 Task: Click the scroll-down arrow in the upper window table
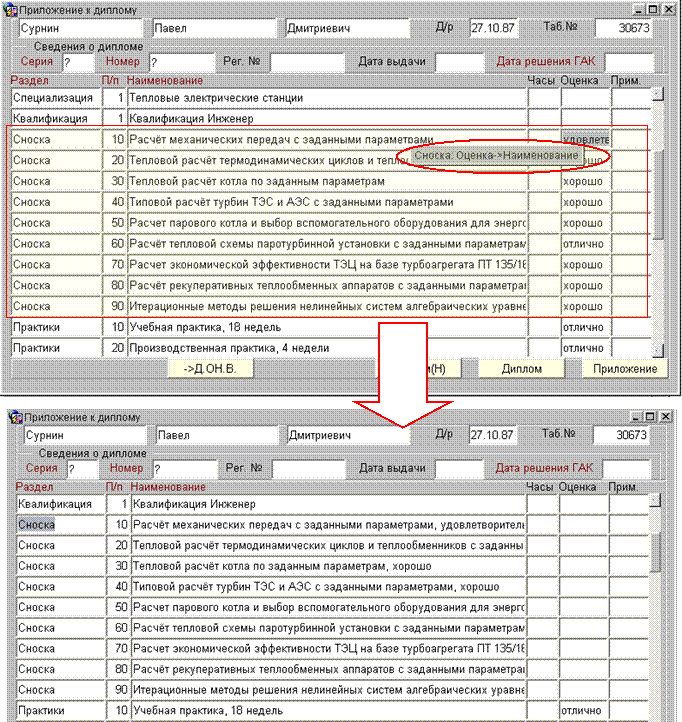(658, 350)
